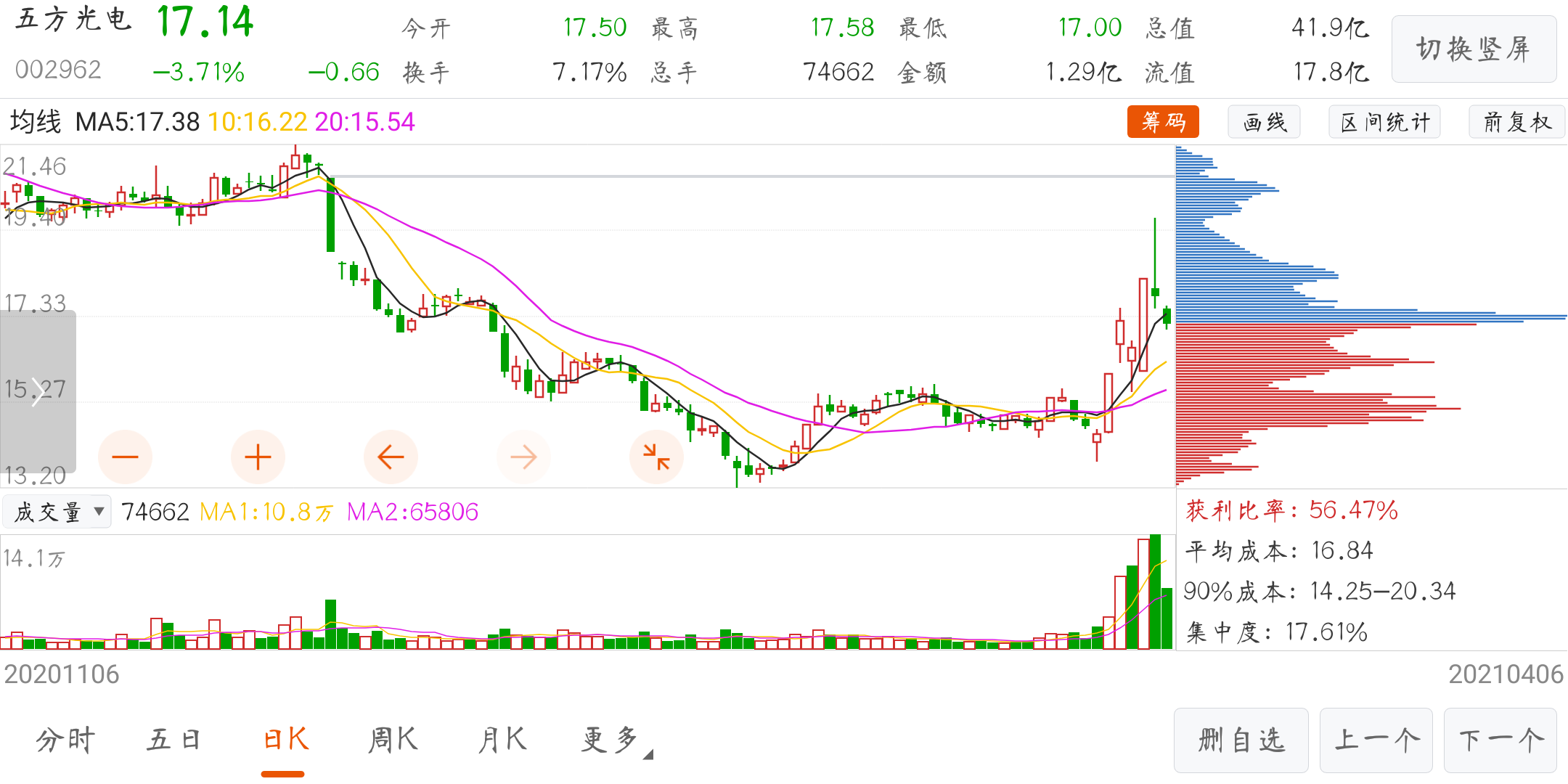Zoom out chart with minus icon
This screenshot has width=1568, height=784.
(125, 457)
